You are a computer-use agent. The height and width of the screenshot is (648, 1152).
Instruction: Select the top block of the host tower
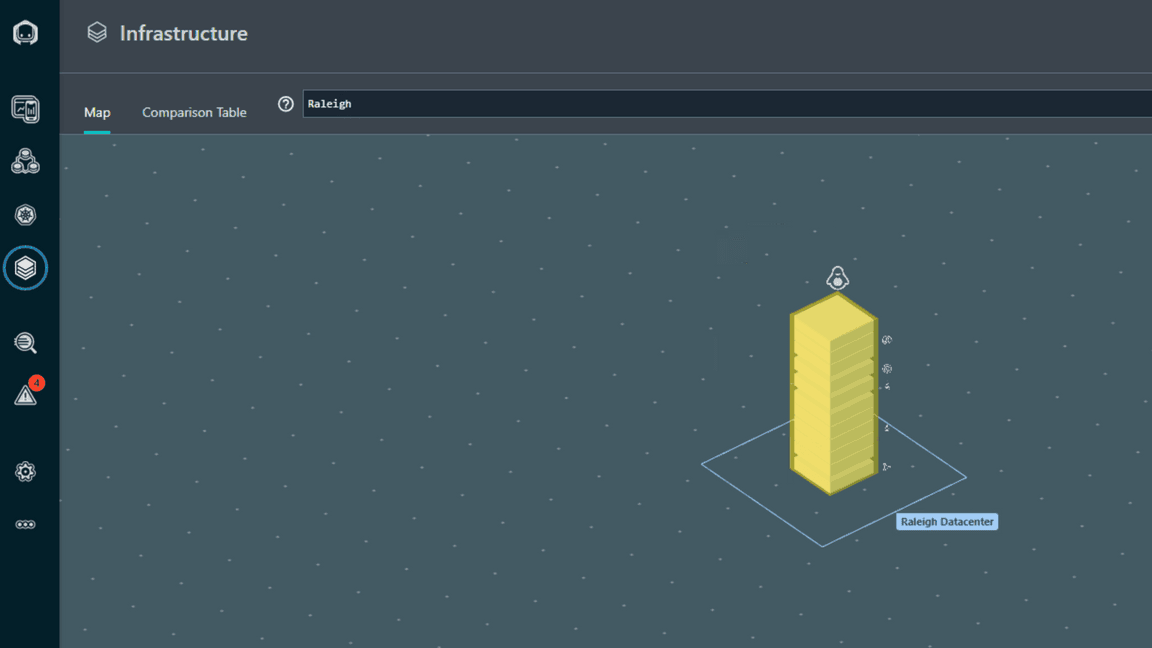[833, 318]
